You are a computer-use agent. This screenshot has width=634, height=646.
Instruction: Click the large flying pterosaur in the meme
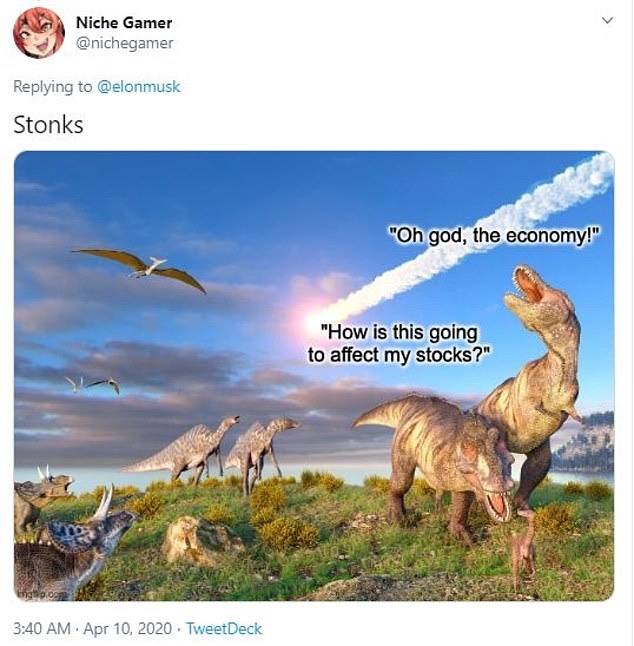coord(140,268)
